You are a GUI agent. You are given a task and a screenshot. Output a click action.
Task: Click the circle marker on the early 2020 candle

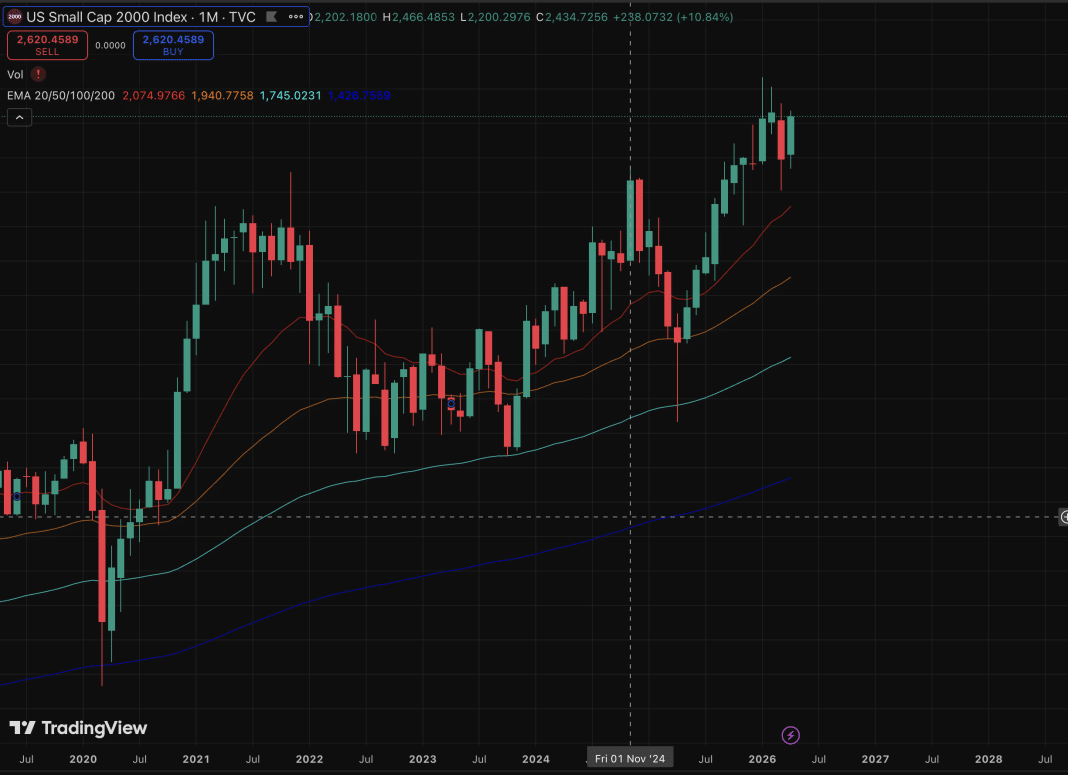tap(17, 496)
